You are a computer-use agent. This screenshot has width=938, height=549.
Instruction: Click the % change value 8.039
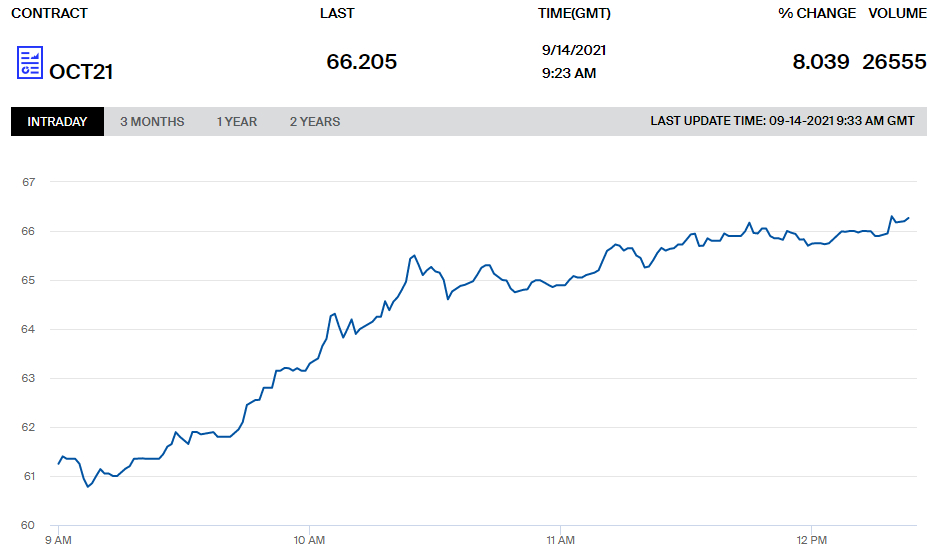[821, 62]
